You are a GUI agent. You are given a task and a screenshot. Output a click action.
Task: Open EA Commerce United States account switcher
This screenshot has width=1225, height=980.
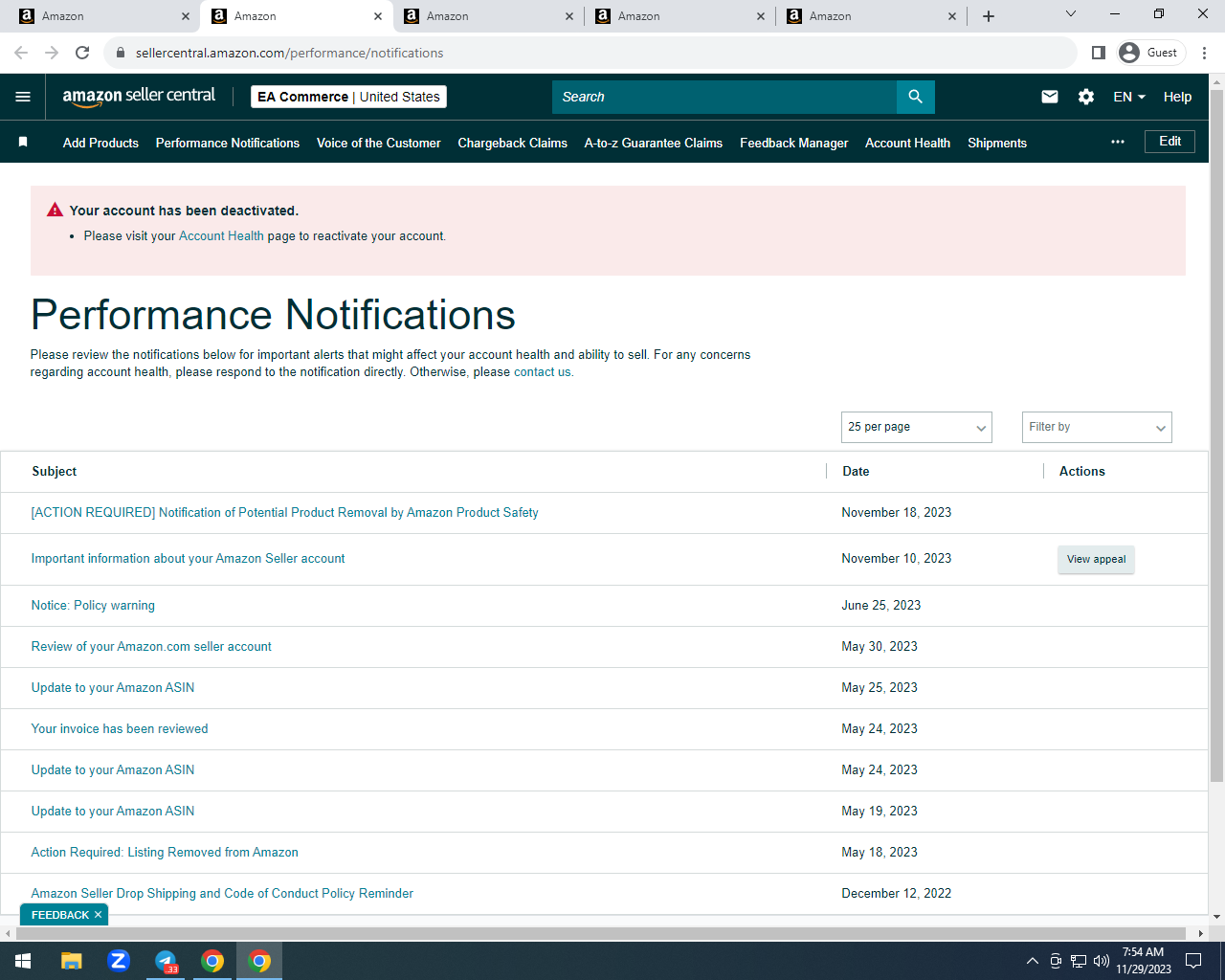point(349,97)
